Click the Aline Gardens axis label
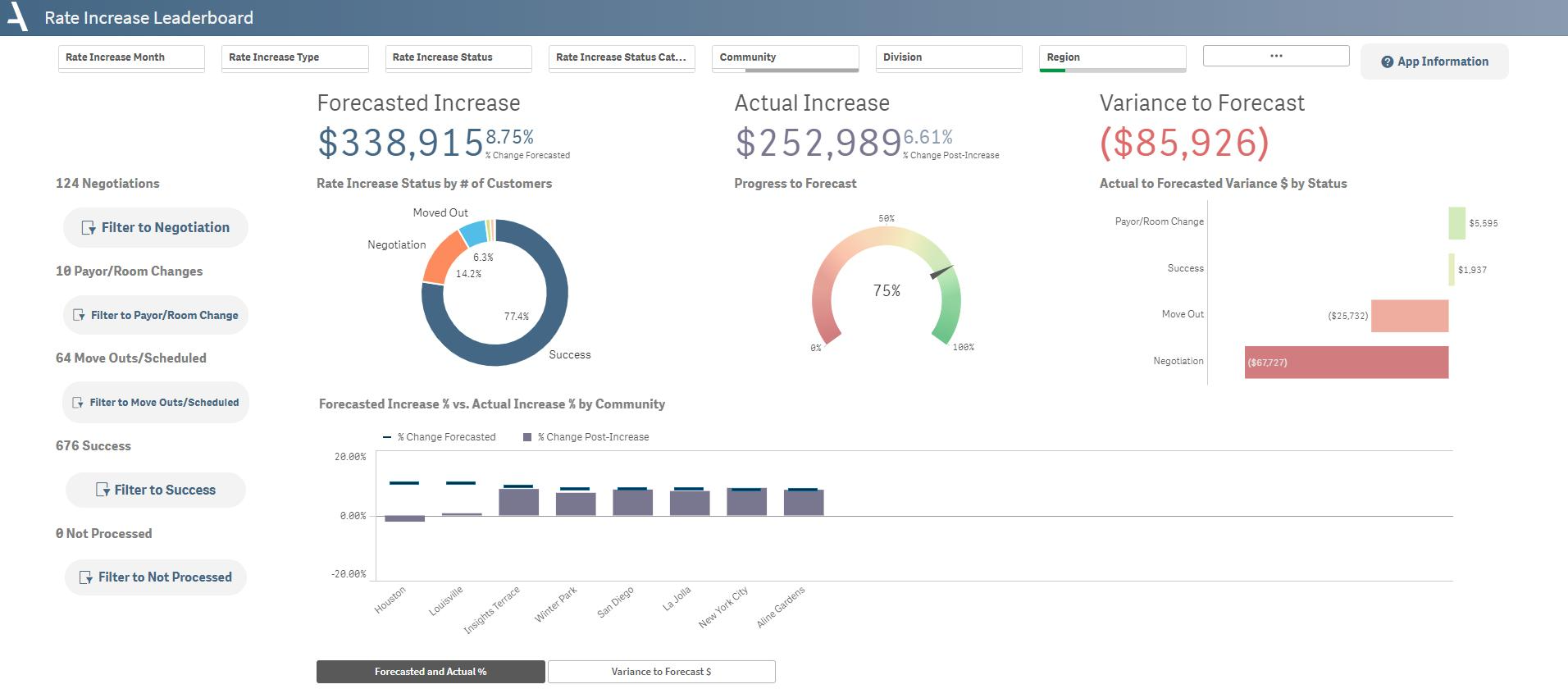The image size is (1568, 698). (x=781, y=608)
